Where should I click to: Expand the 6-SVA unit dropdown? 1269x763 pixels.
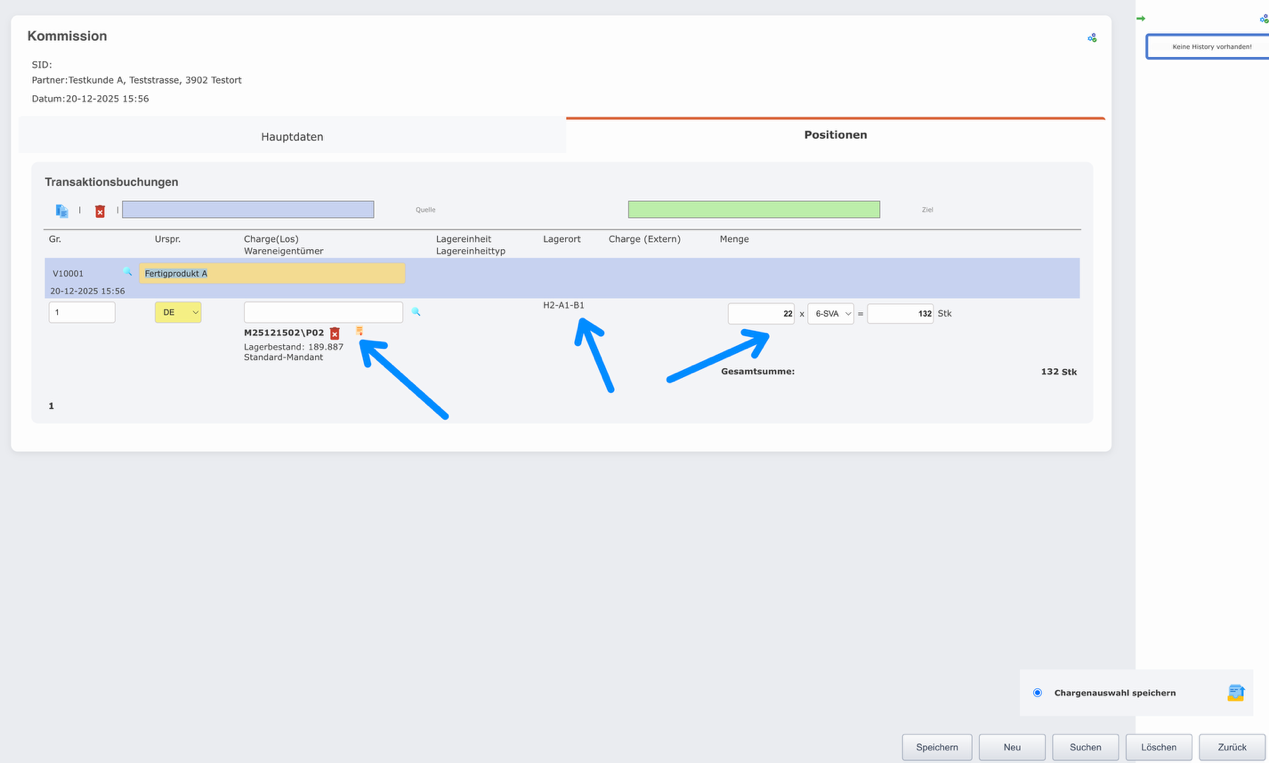[830, 314]
